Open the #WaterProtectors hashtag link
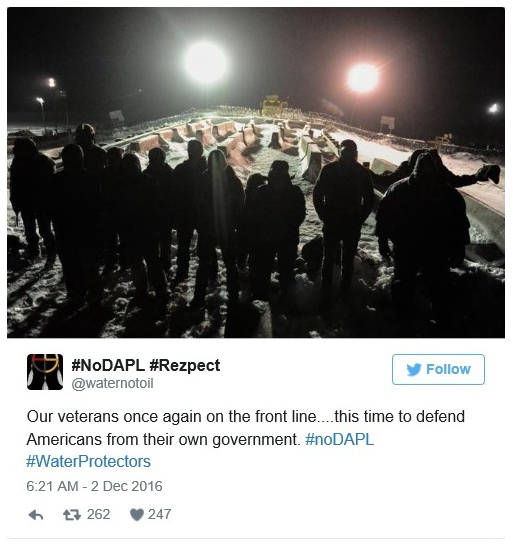This screenshot has height=547, width=513. (x=89, y=462)
